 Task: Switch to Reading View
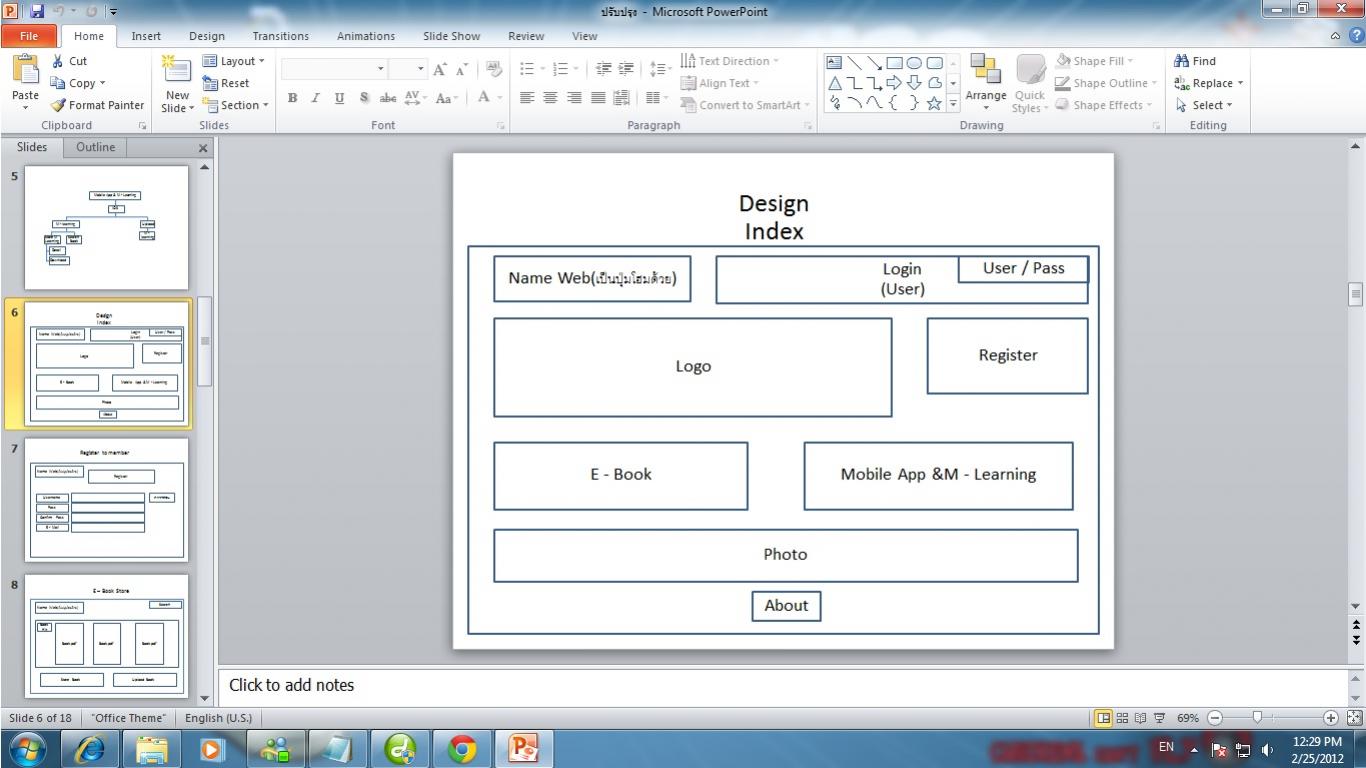pos(1140,718)
